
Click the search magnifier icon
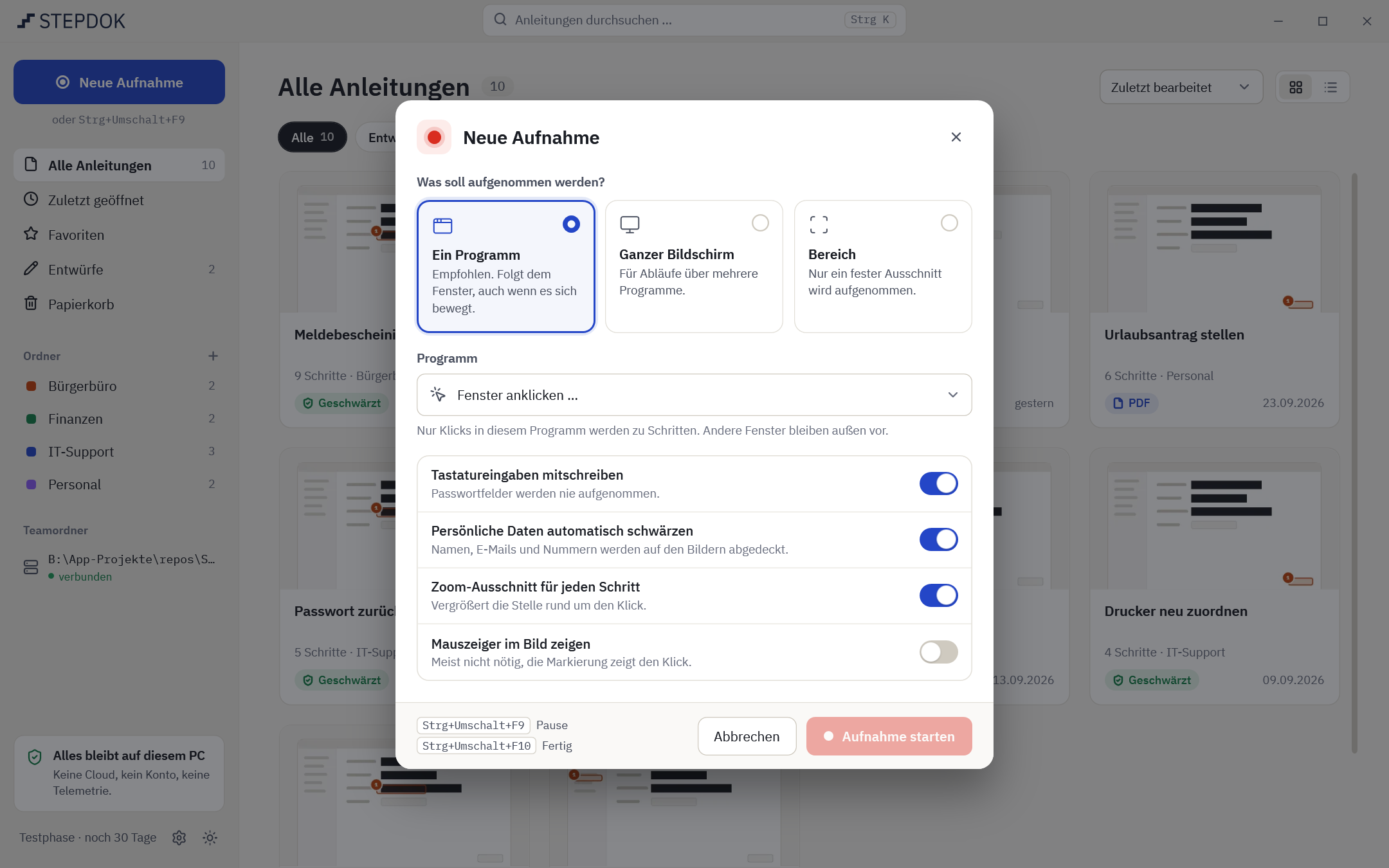click(500, 19)
